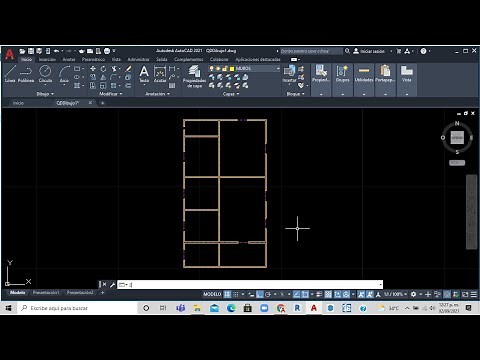The height and width of the screenshot is (360, 480).
Task: Click the Tabla (table) annotation icon
Action: [x=172, y=86]
